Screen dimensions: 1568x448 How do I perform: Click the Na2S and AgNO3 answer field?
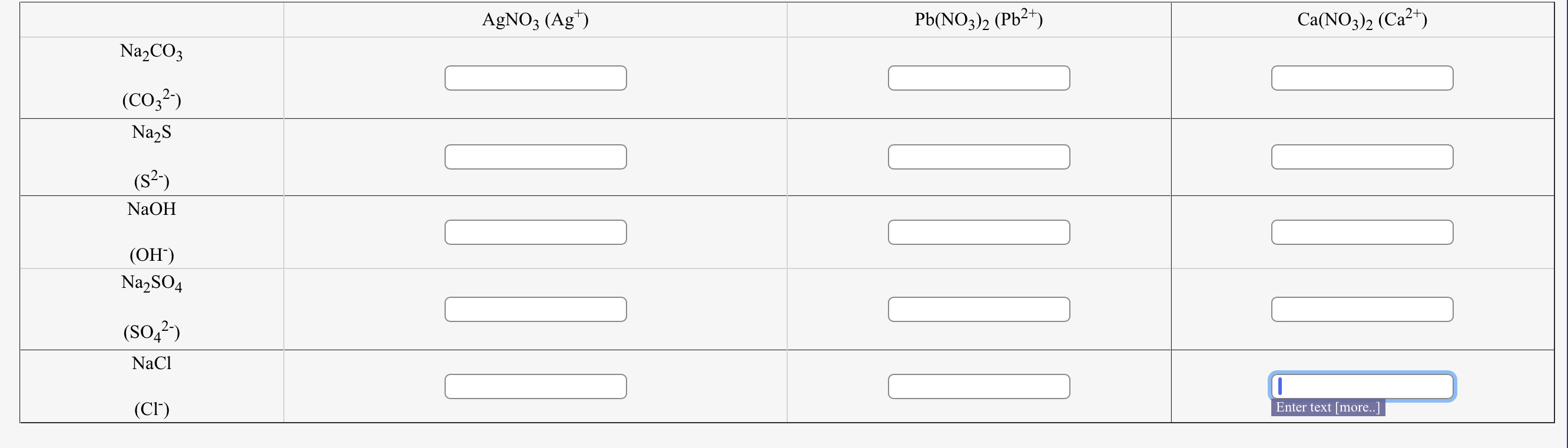[536, 157]
